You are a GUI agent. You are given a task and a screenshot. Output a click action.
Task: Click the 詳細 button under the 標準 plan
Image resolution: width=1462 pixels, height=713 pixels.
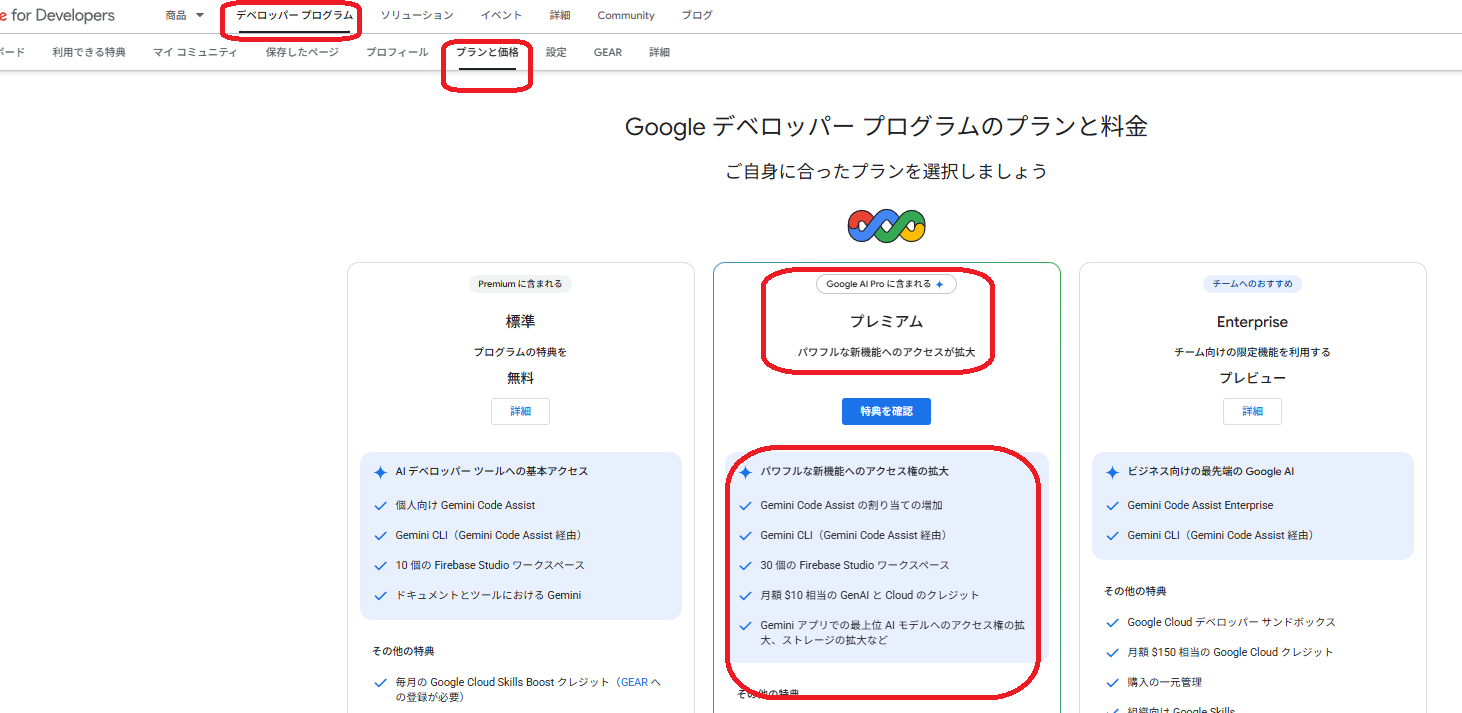point(520,411)
